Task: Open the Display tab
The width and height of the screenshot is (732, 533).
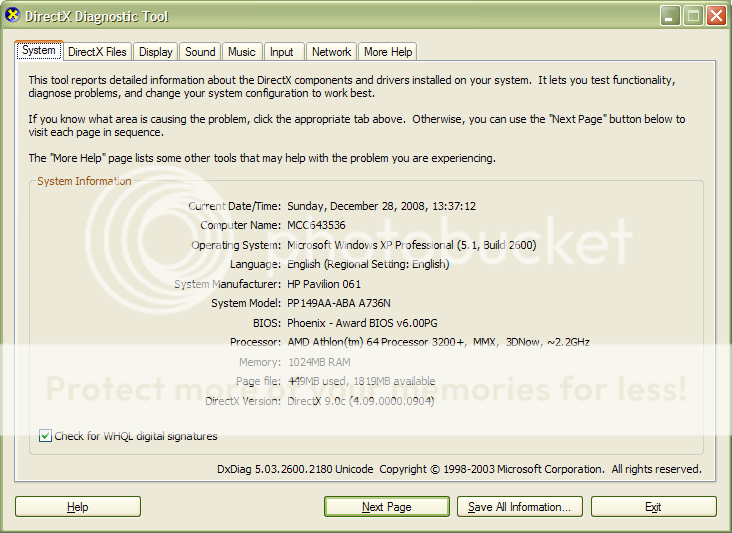Action: (156, 52)
